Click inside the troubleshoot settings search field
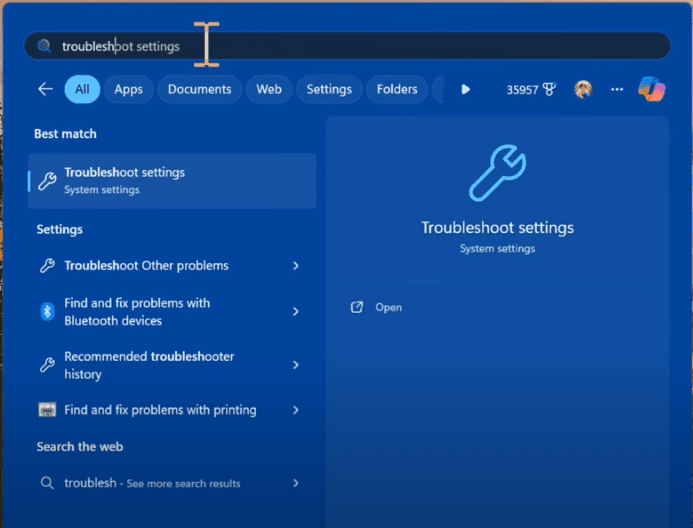This screenshot has width=693, height=528. point(347,46)
